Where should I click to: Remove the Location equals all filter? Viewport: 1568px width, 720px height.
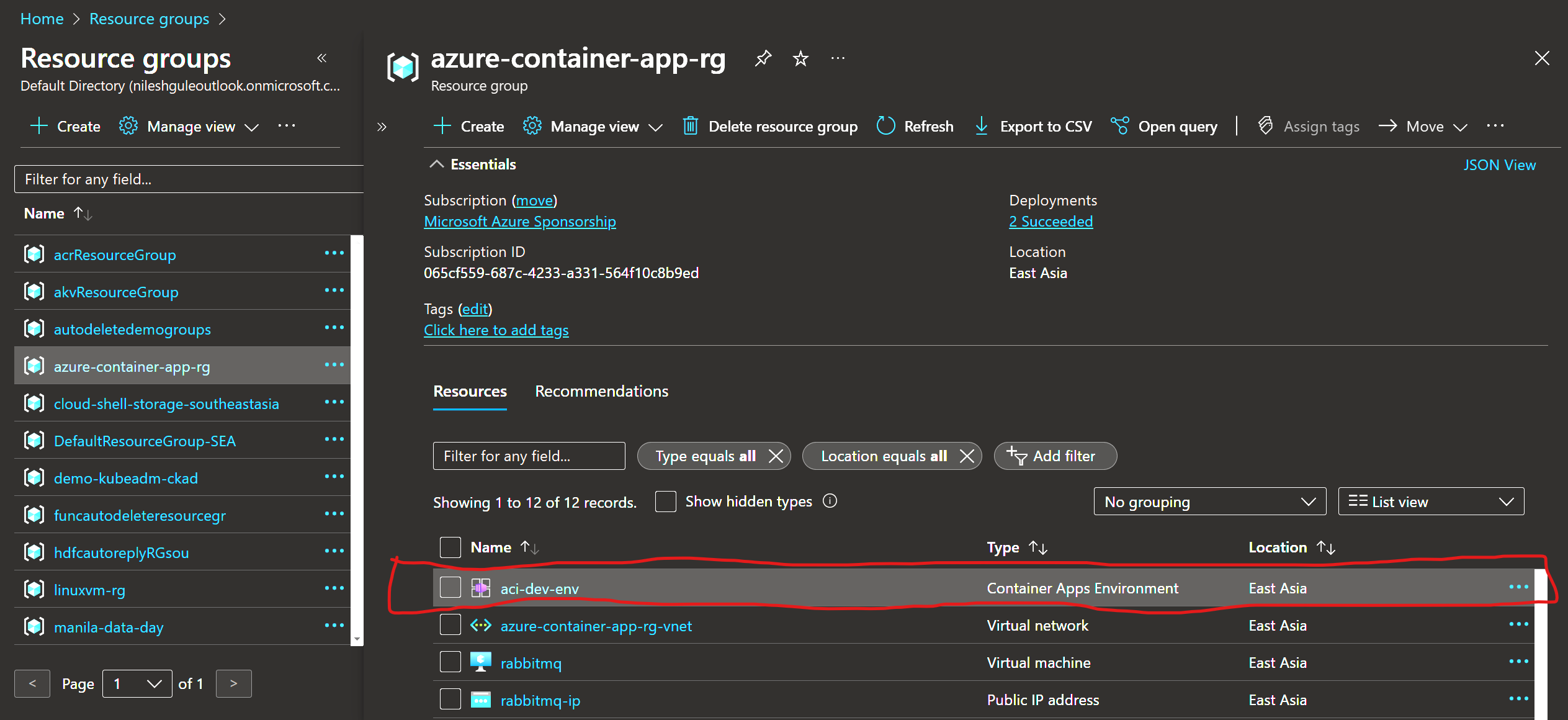click(x=967, y=456)
